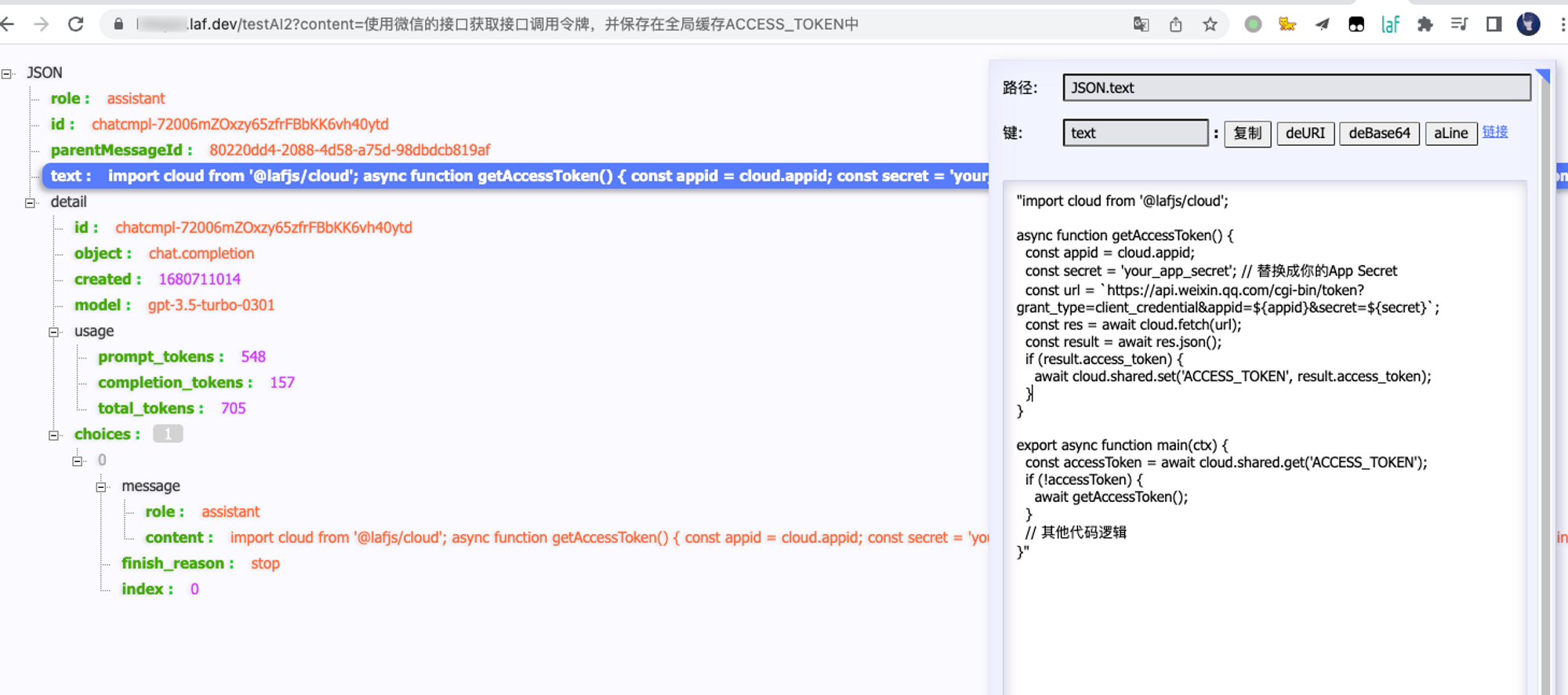
Task: Open the laf browser extension icon
Action: [x=1390, y=24]
